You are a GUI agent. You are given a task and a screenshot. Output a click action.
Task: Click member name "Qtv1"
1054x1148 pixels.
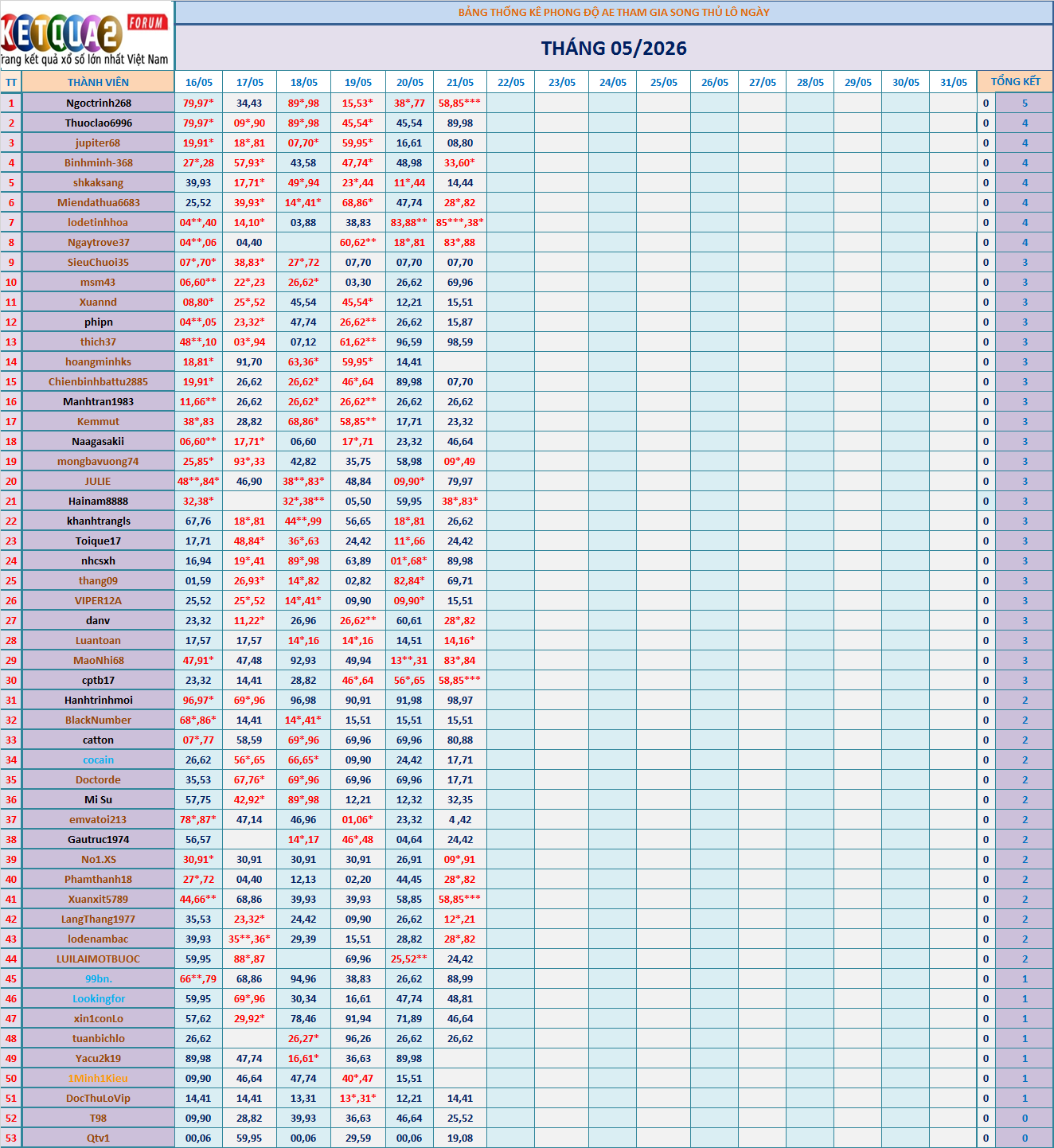98,1138
